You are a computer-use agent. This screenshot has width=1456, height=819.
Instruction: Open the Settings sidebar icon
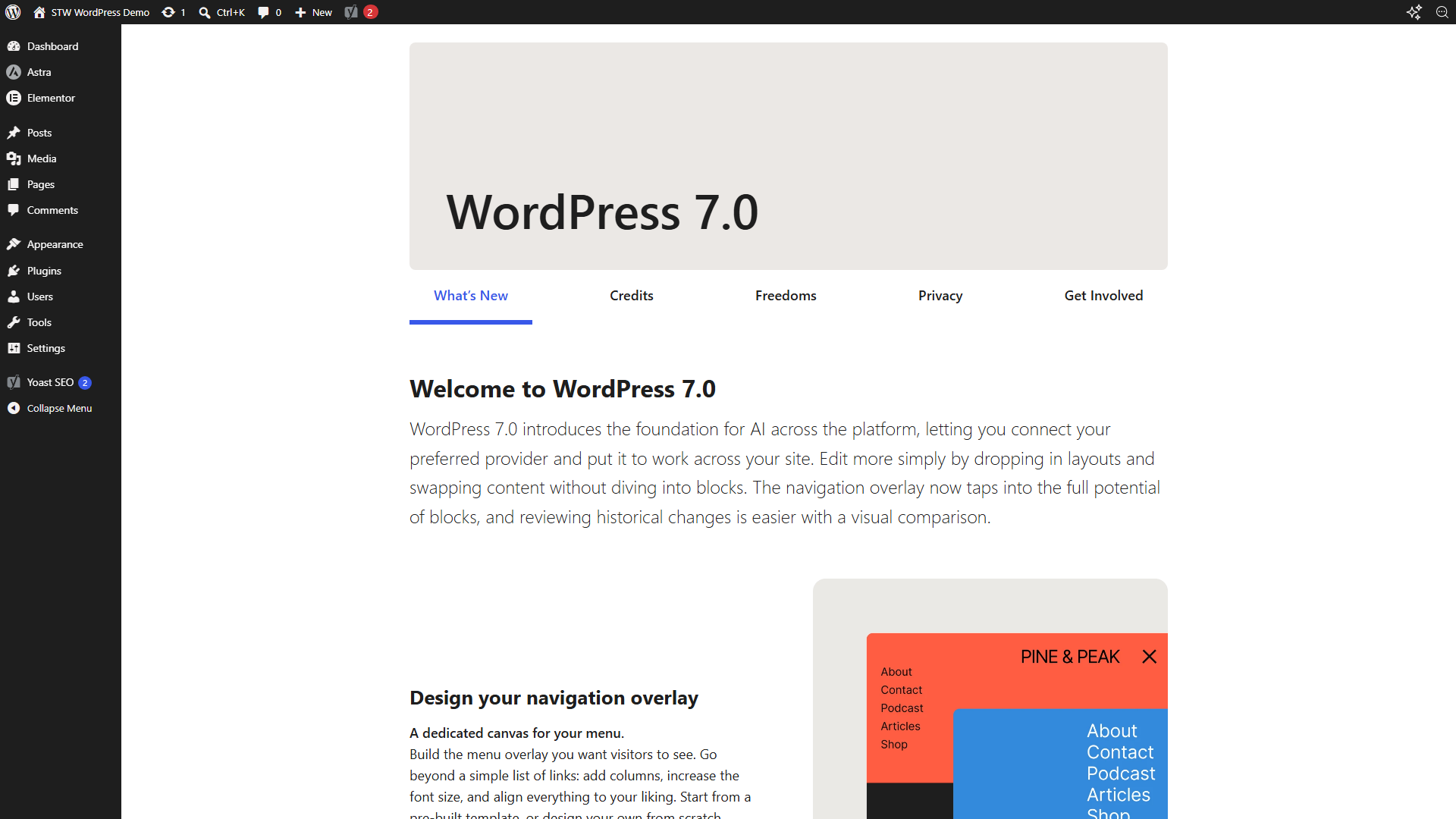(x=14, y=348)
